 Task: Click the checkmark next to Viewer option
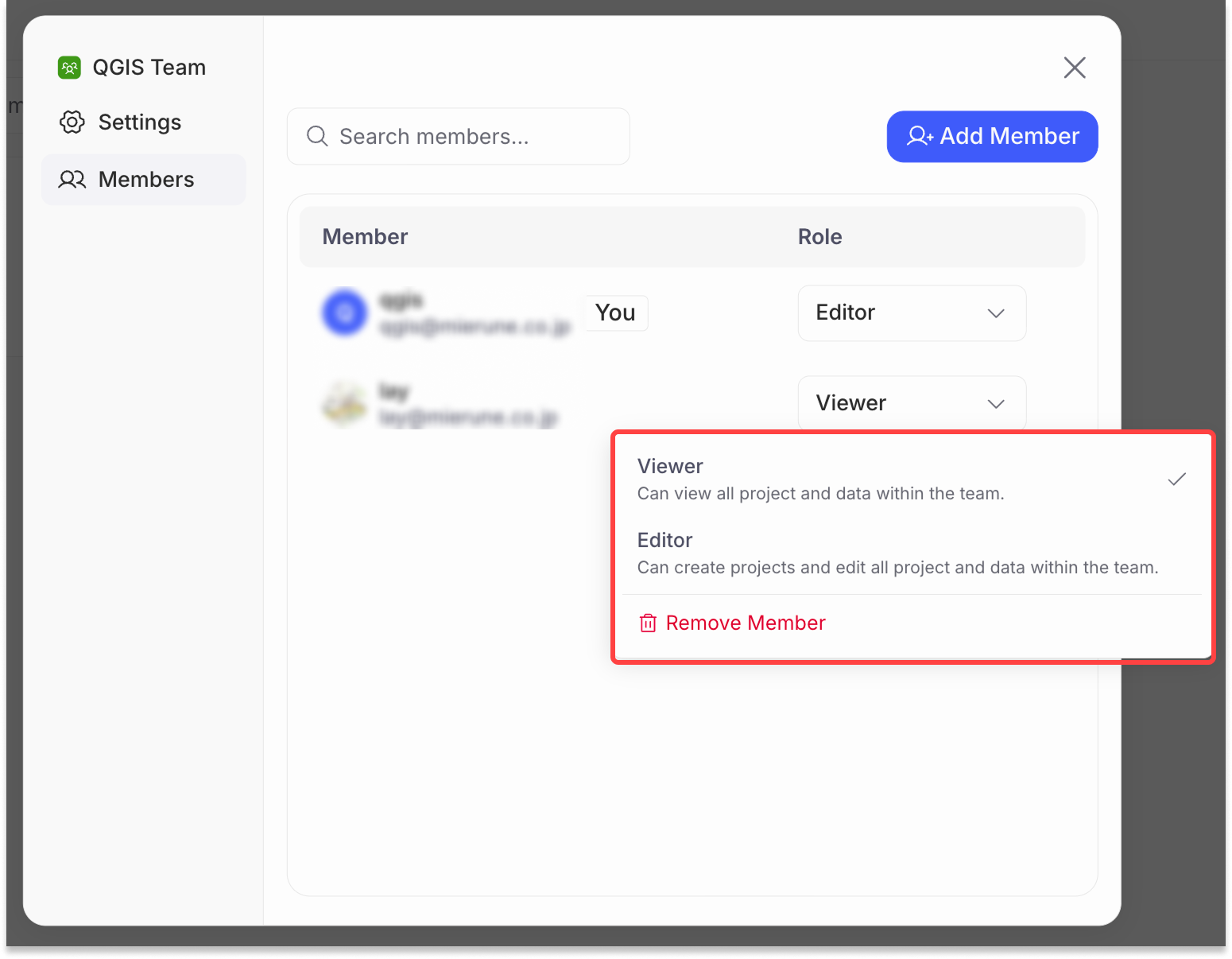coord(1176,479)
